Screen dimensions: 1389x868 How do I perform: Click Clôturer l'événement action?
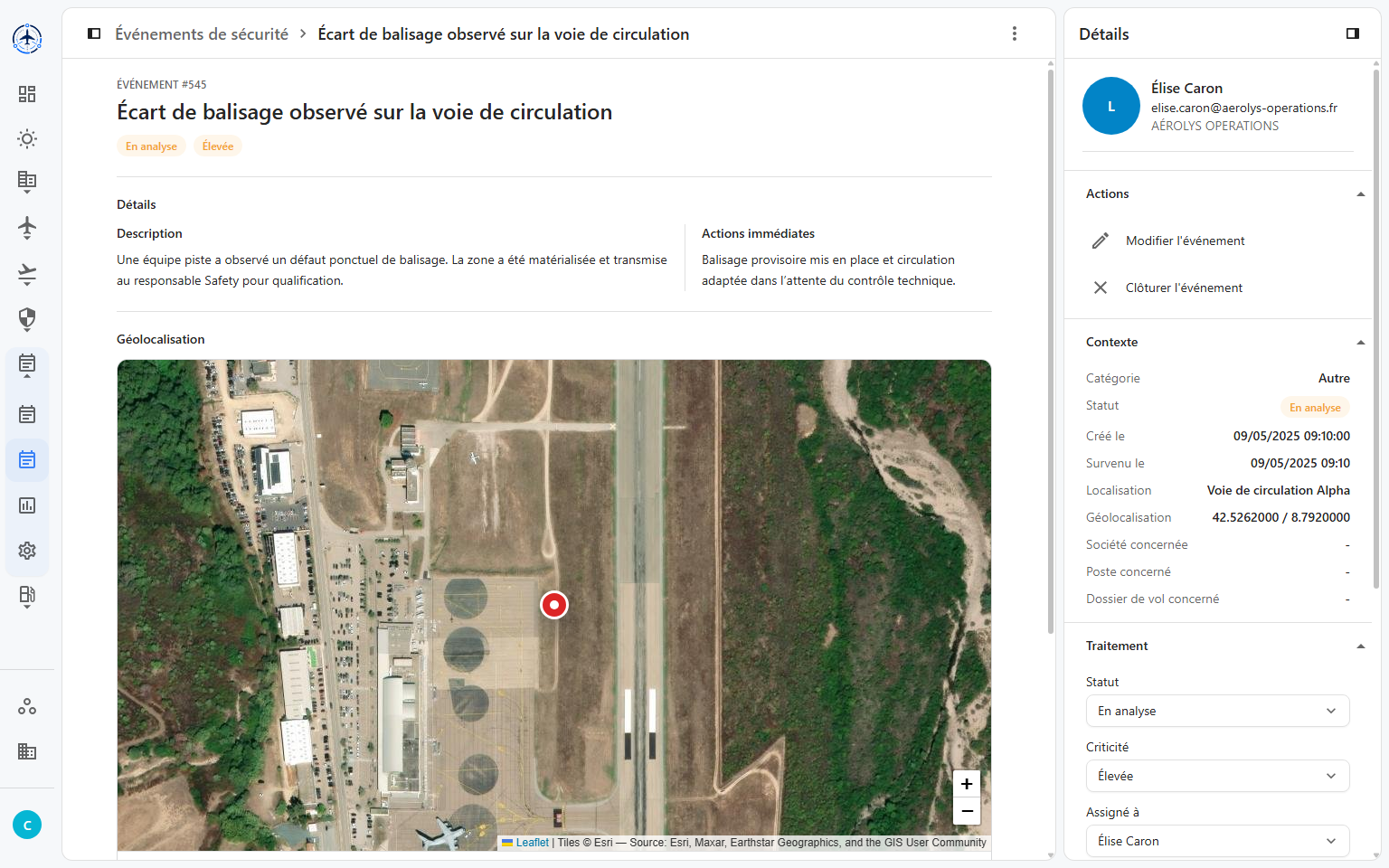pyautogui.click(x=1184, y=288)
